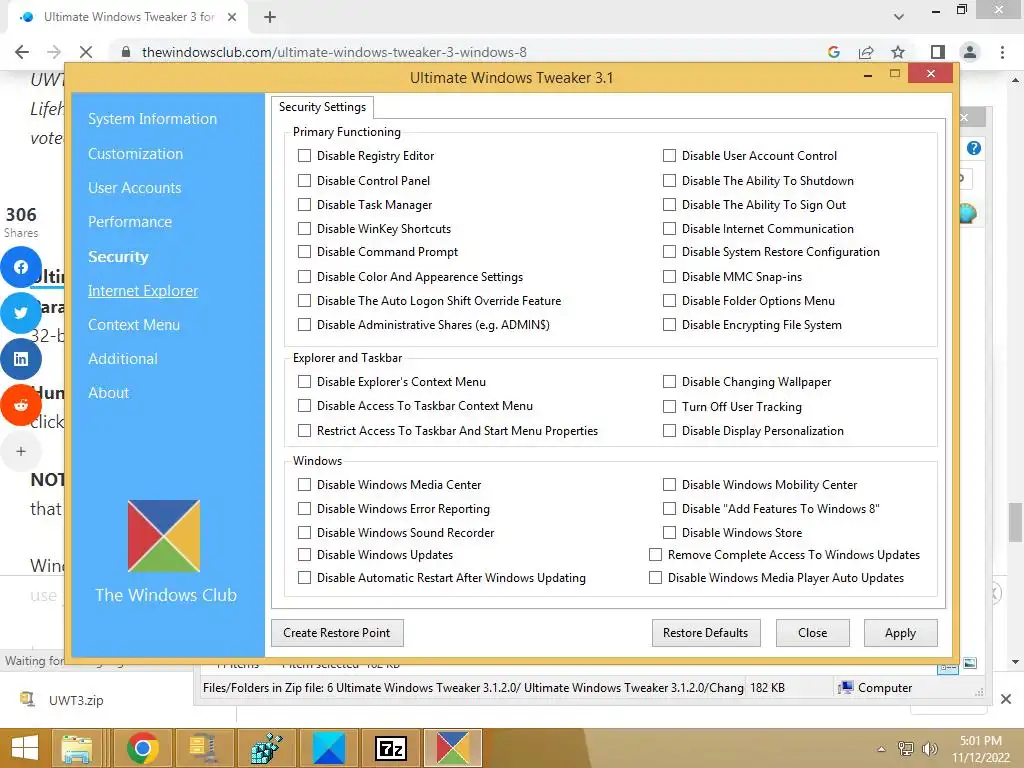Expand Chrome tab search chevron
The image size is (1024, 768).
(x=899, y=17)
